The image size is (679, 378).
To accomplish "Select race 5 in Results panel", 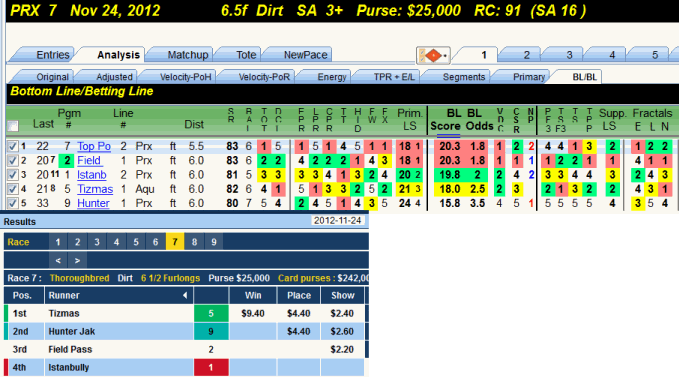I will point(136,242).
